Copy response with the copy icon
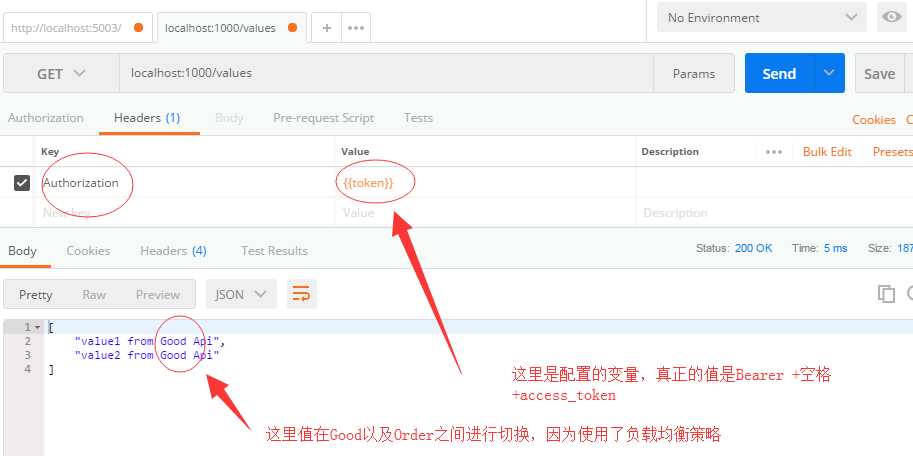The width and height of the screenshot is (913, 456). (886, 294)
